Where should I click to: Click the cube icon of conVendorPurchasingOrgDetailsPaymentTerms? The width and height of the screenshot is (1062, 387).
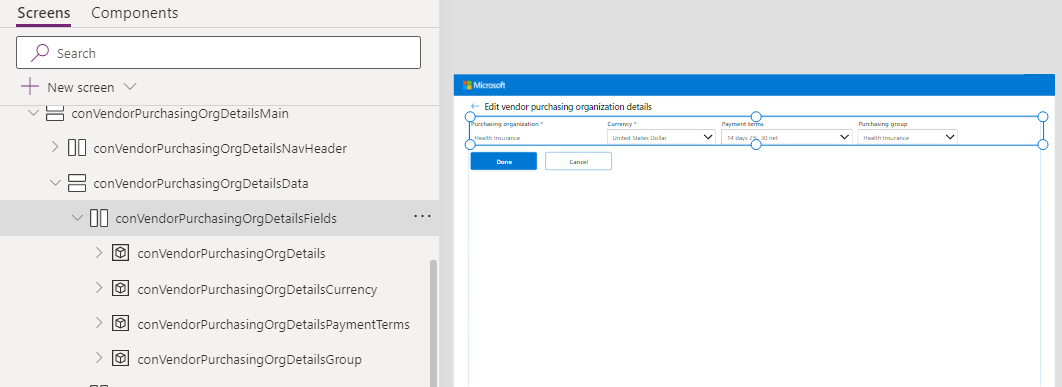120,324
